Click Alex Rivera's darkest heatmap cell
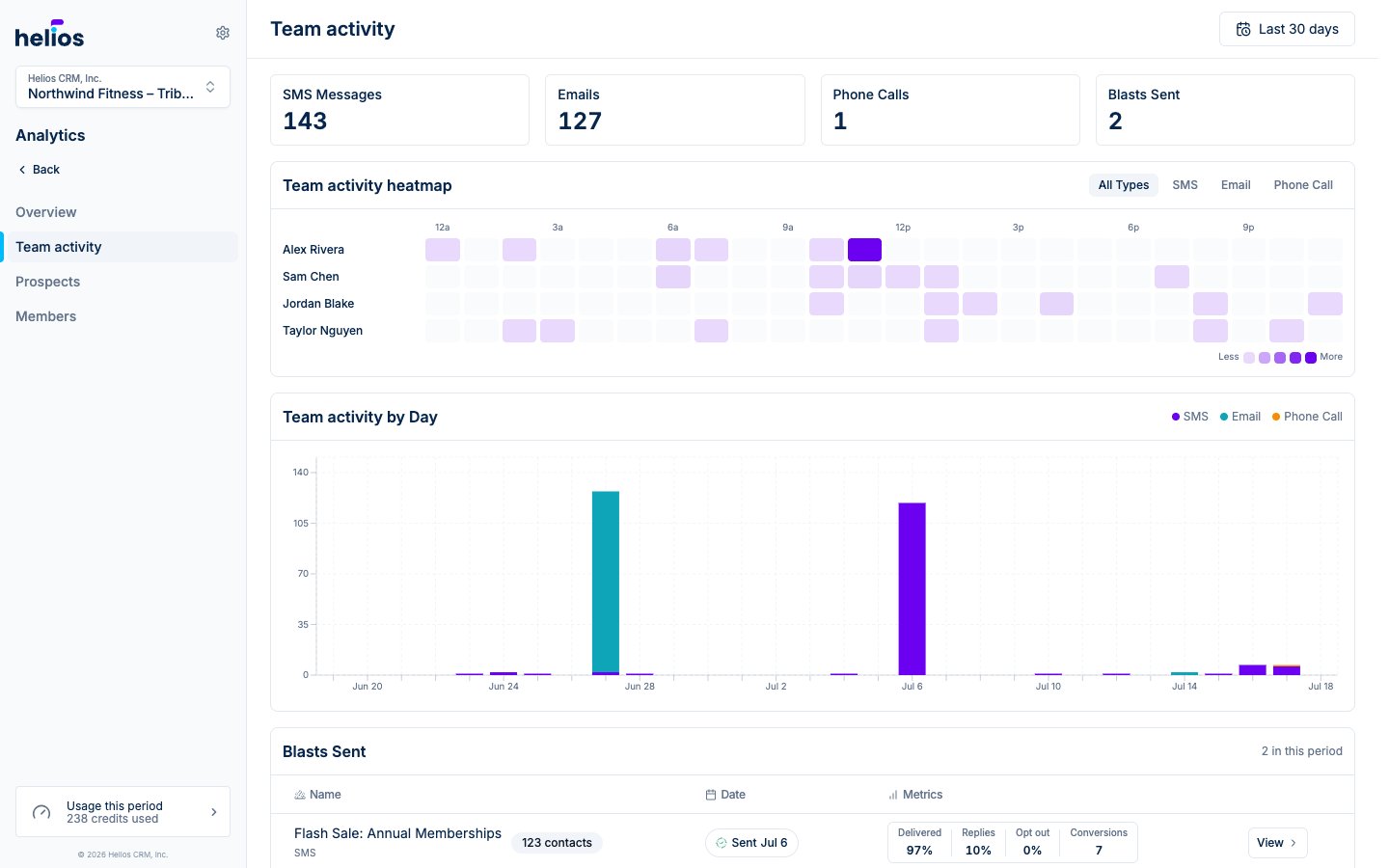Screen dimensions: 1389x868 [864, 250]
